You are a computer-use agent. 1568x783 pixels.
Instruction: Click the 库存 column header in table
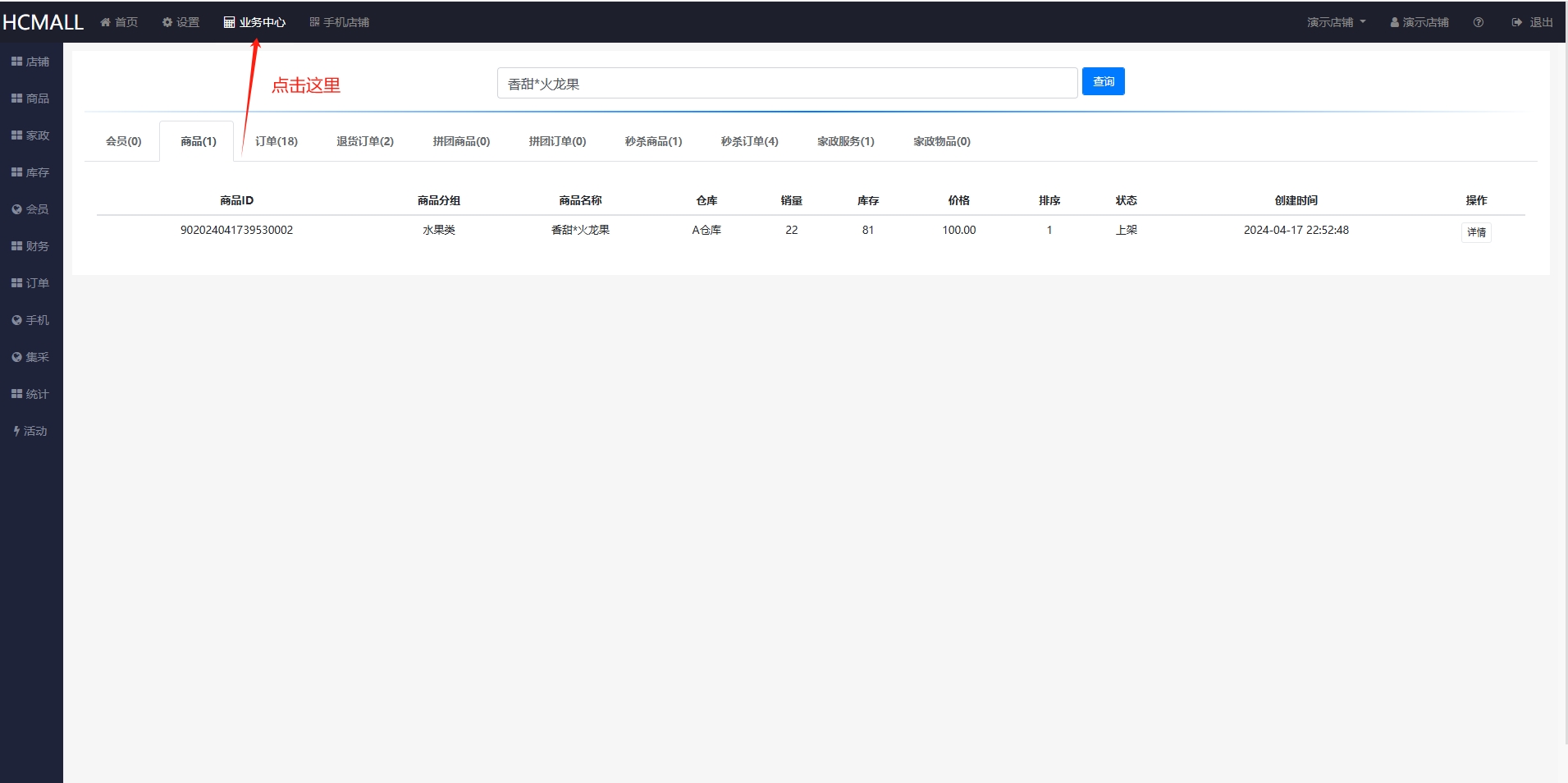[x=867, y=200]
